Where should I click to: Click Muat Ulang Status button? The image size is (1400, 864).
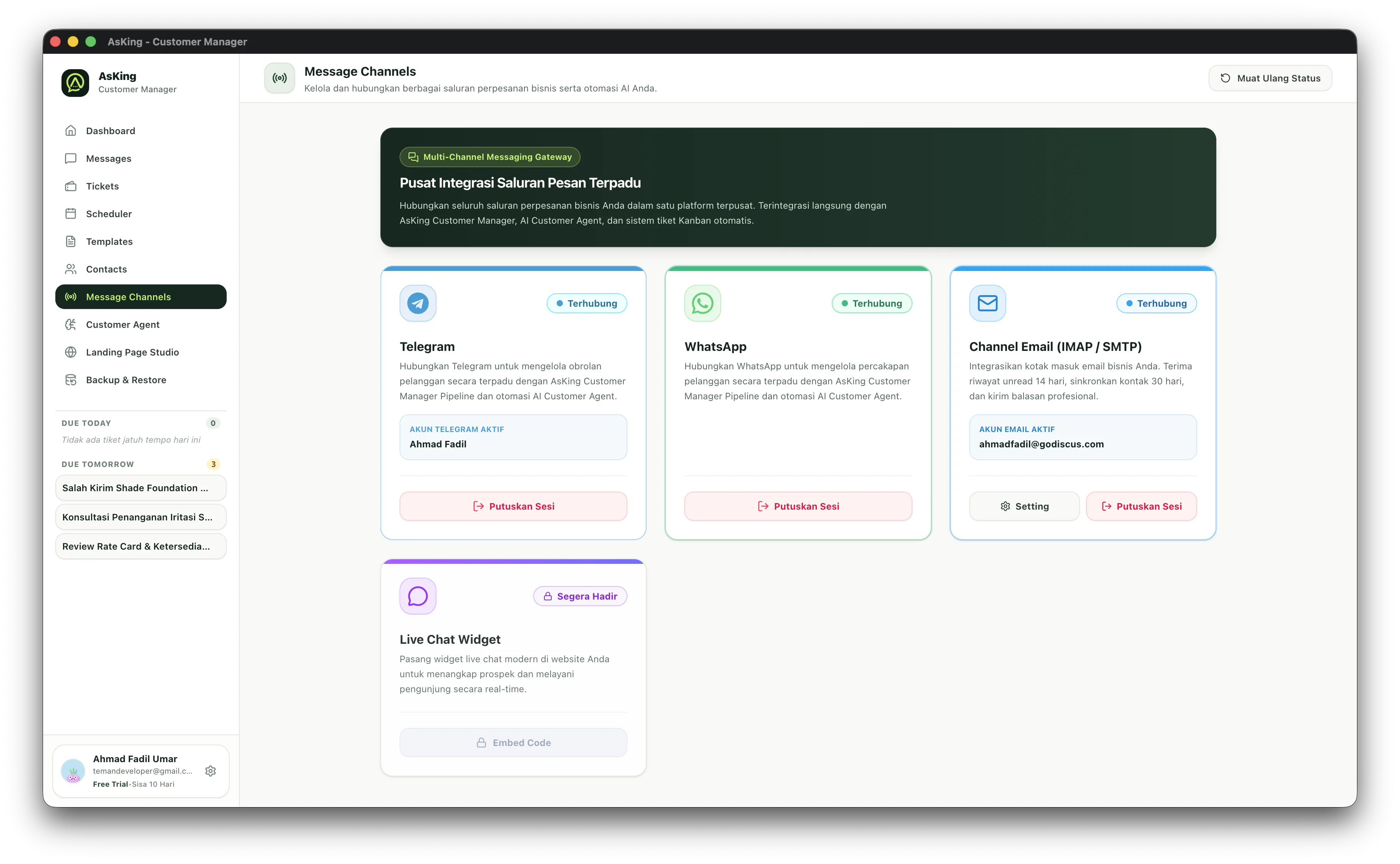tap(1270, 78)
